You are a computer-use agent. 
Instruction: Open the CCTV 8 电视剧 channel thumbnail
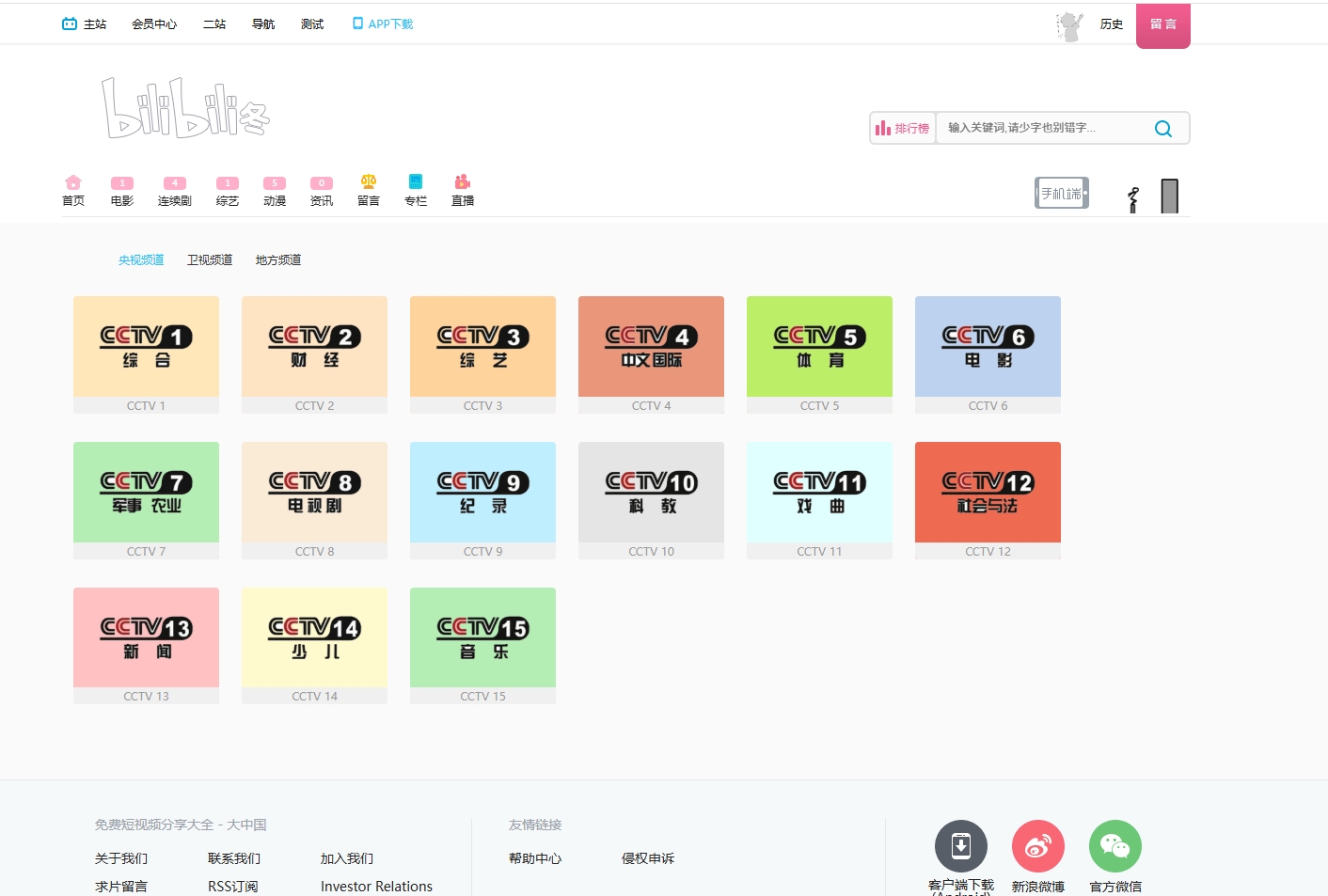pyautogui.click(x=314, y=492)
